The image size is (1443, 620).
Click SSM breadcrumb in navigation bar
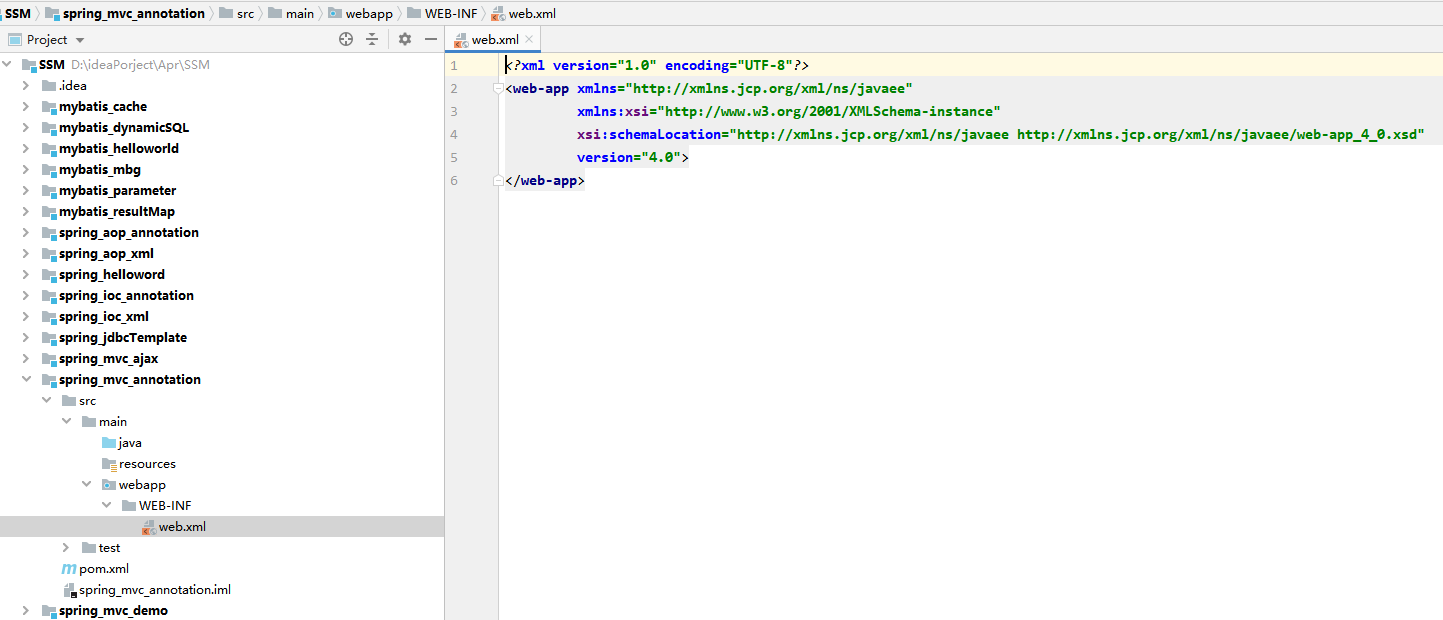[18, 13]
